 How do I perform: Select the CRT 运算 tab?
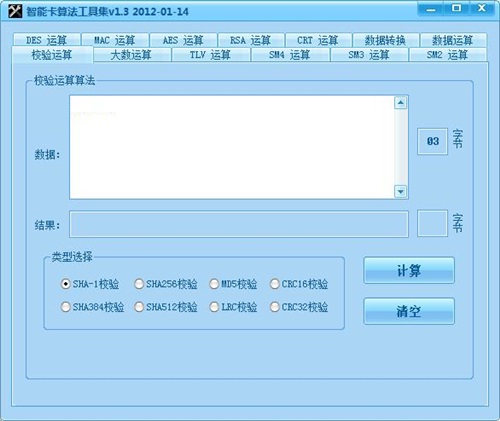coord(318,40)
